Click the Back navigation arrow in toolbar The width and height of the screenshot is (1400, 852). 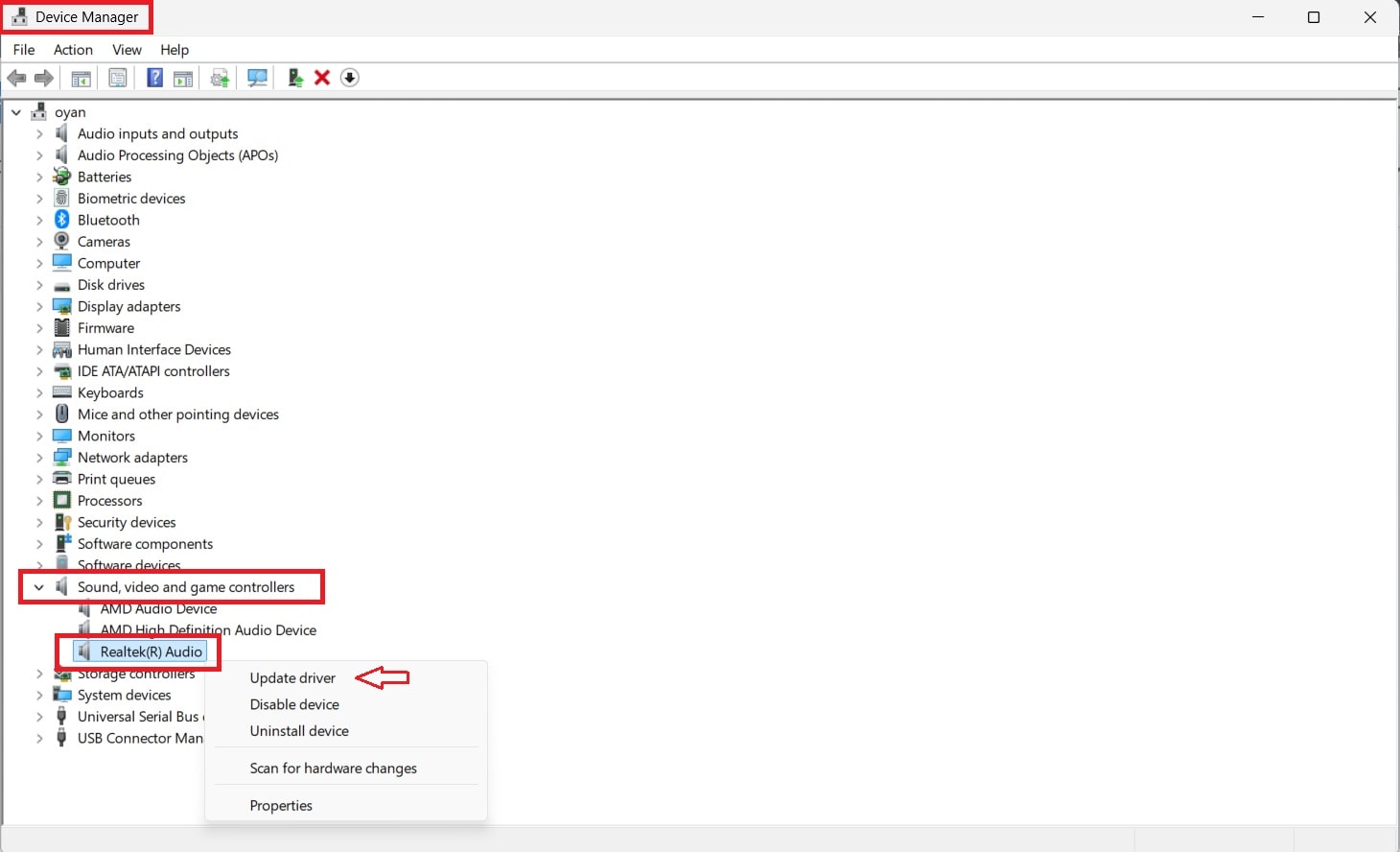(x=16, y=77)
